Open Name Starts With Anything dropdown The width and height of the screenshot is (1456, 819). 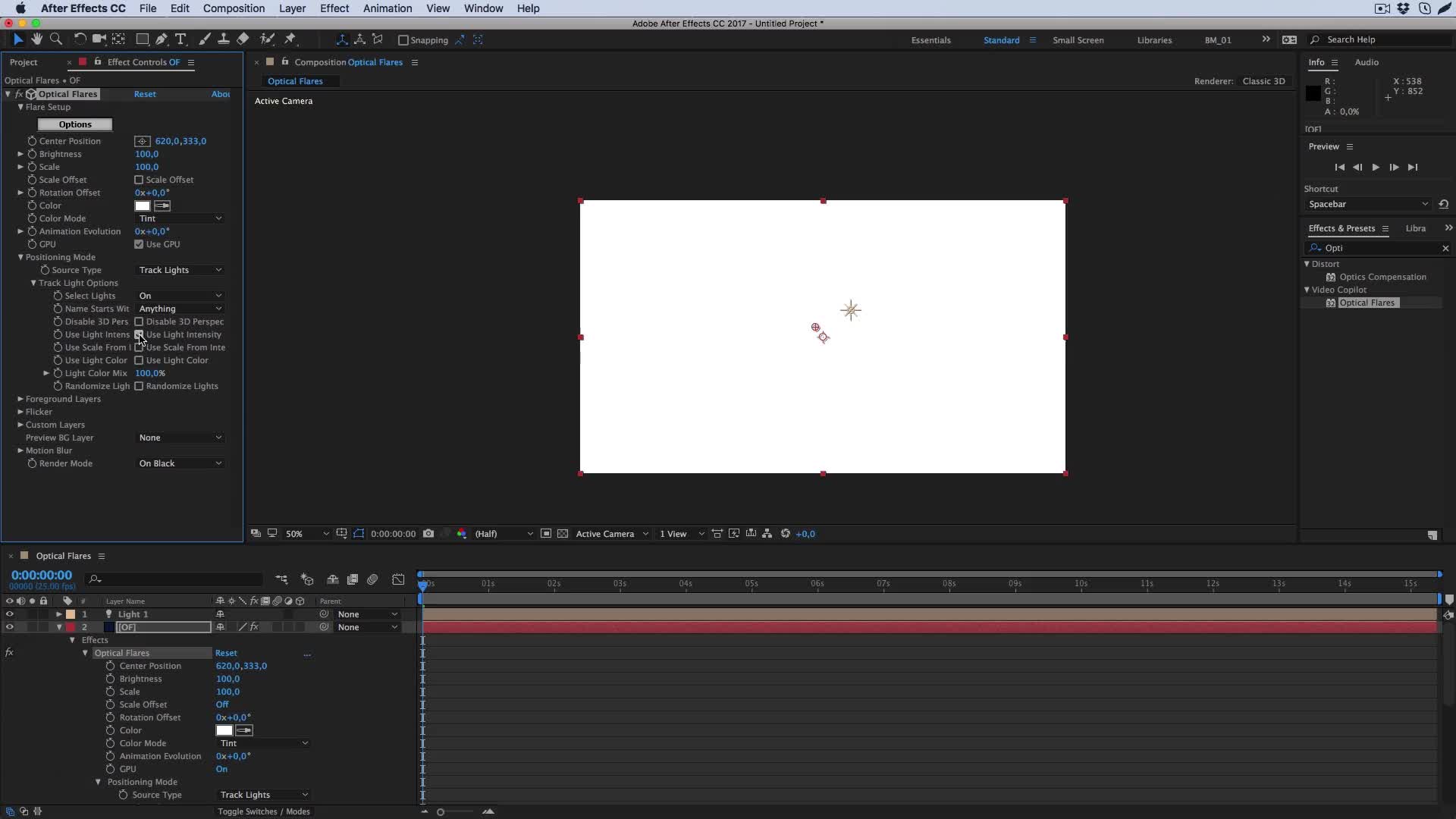180,309
